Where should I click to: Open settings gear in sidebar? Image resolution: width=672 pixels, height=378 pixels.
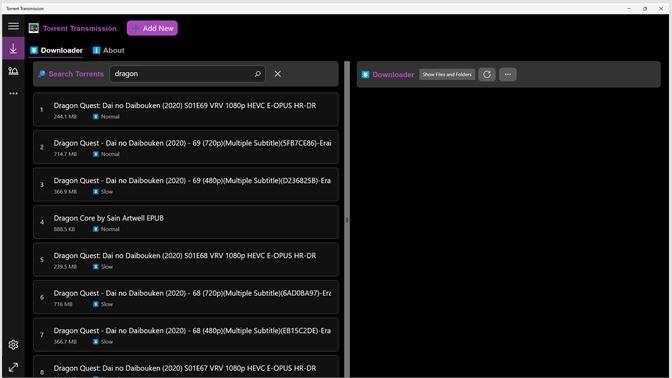13,345
